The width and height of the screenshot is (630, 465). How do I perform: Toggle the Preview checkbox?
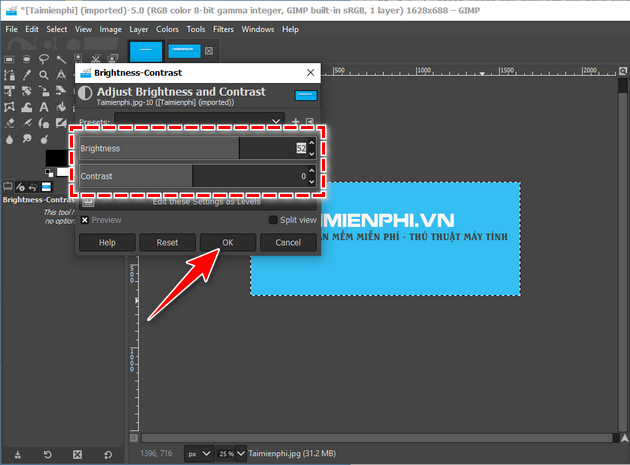click(x=84, y=220)
